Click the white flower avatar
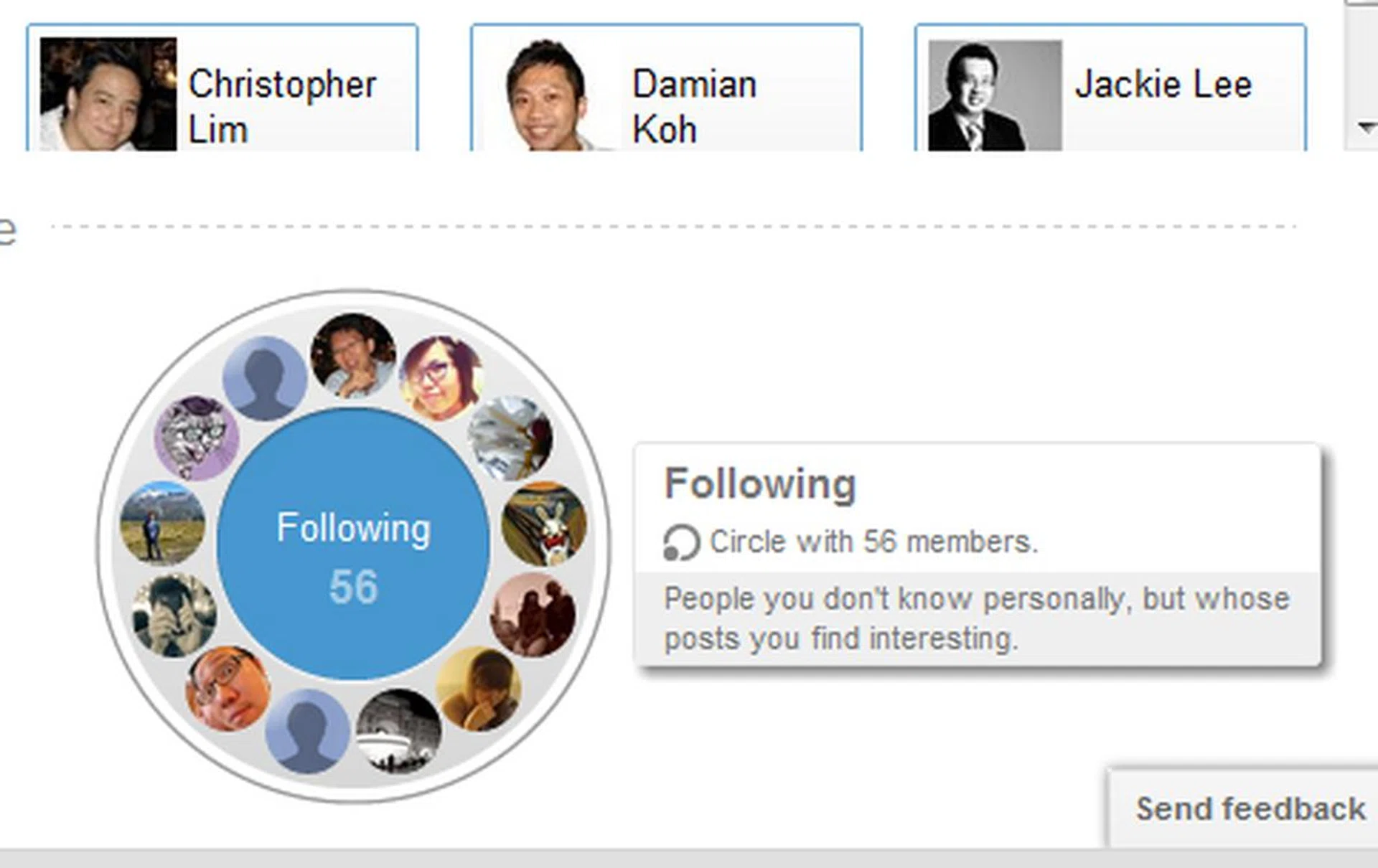Image resolution: width=1378 pixels, height=868 pixels. coord(510,438)
